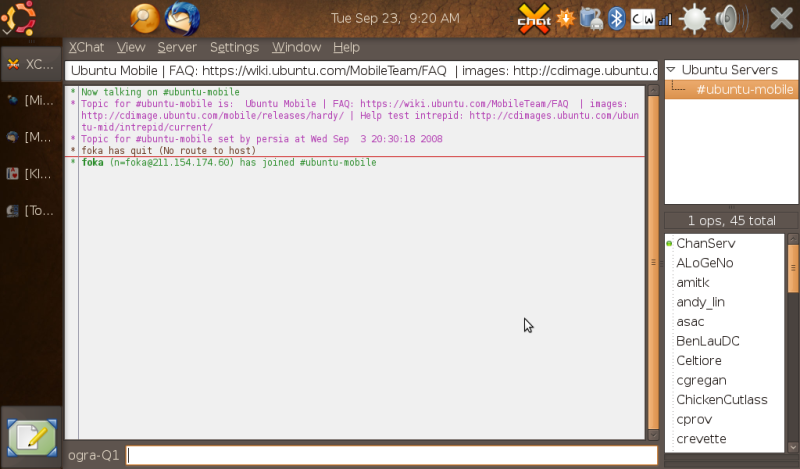The height and width of the screenshot is (469, 800).
Task: Select amitk in the user list
Action: click(x=693, y=282)
